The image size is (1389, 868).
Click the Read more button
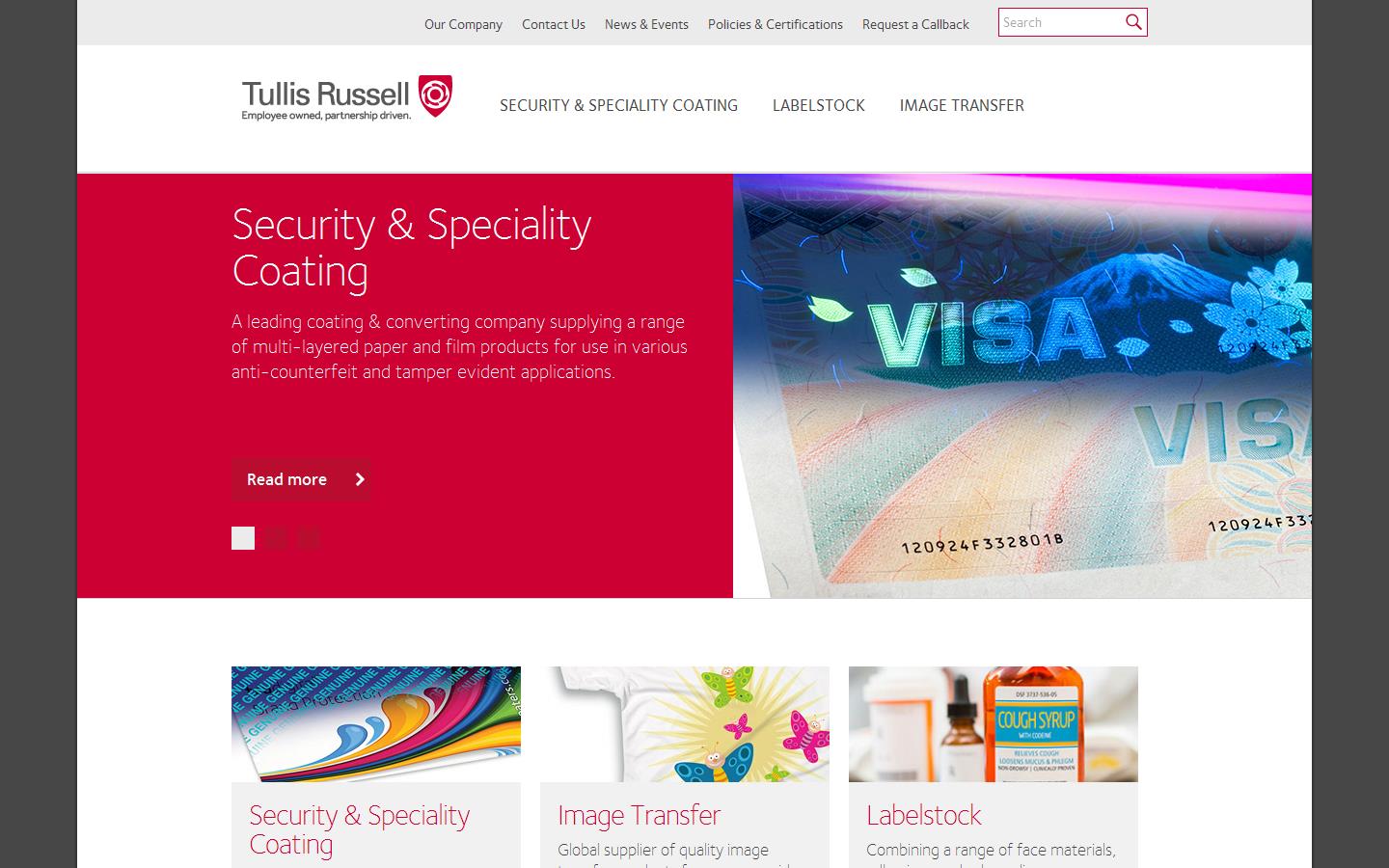[301, 479]
